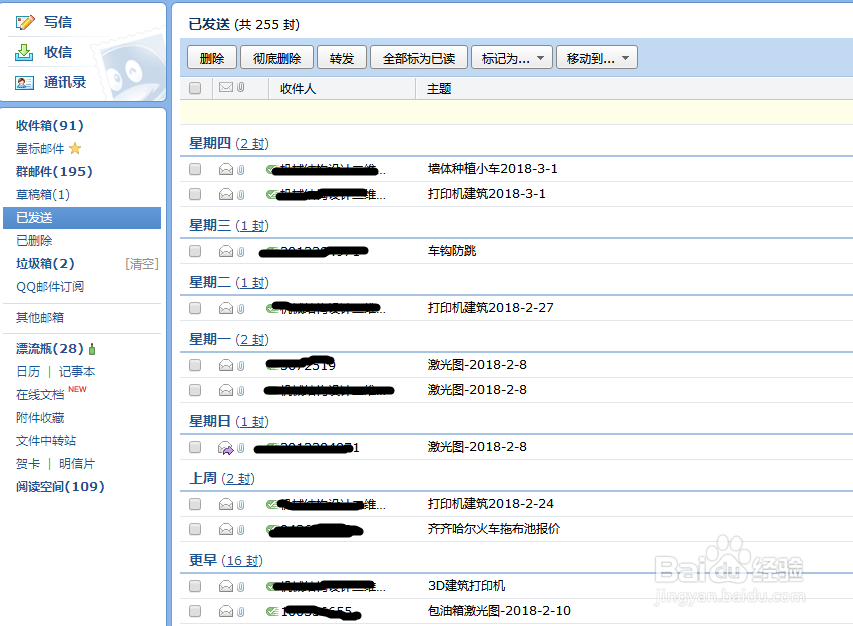Check the box for 打印机建筑2018-2-24
This screenshot has height=626, width=853.
(195, 504)
